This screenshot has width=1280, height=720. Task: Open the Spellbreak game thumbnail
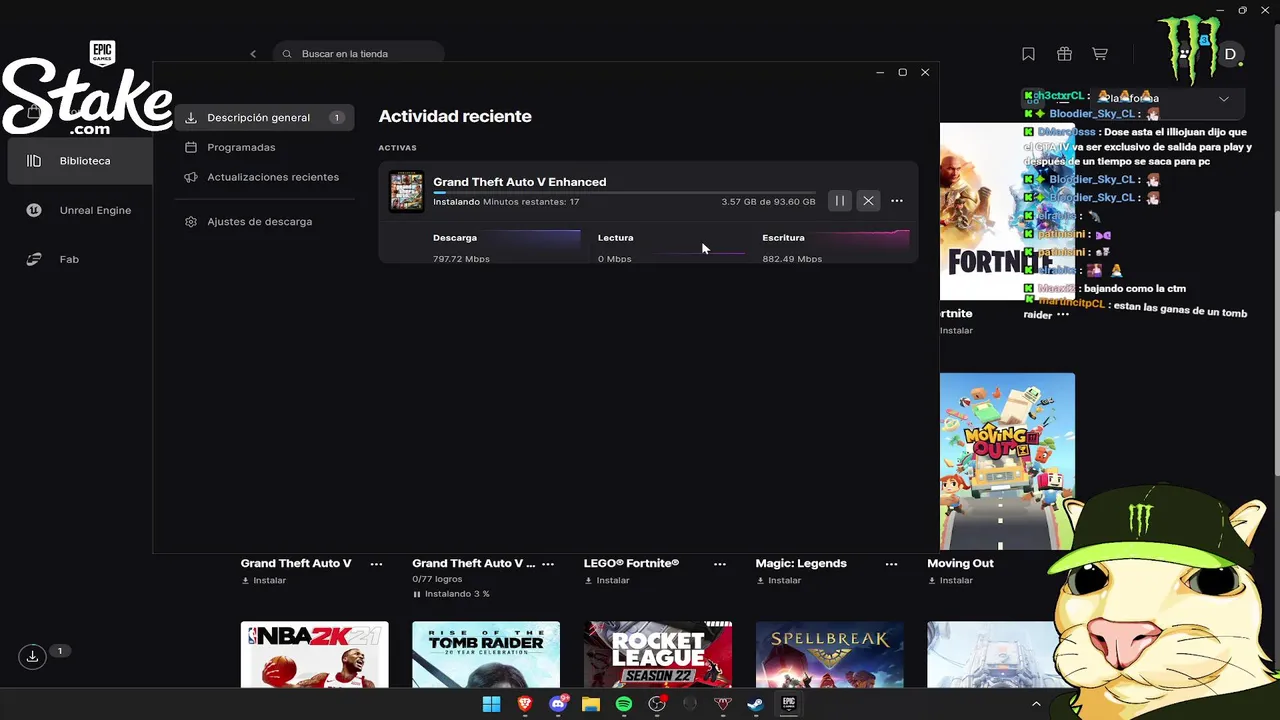point(830,655)
